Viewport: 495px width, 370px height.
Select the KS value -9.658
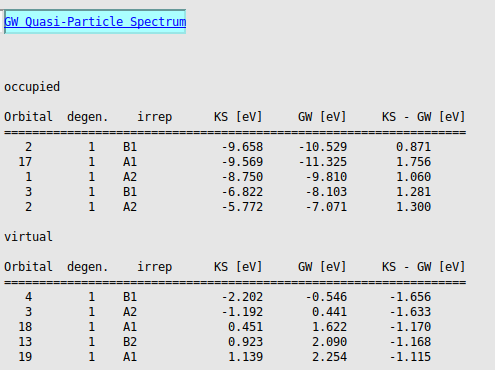tap(242, 147)
